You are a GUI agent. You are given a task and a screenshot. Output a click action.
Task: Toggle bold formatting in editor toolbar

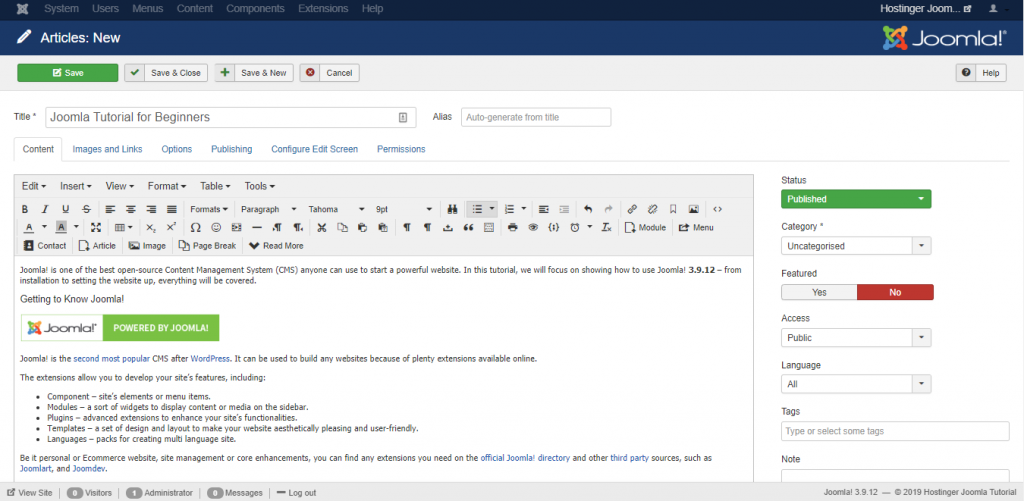(x=25, y=210)
